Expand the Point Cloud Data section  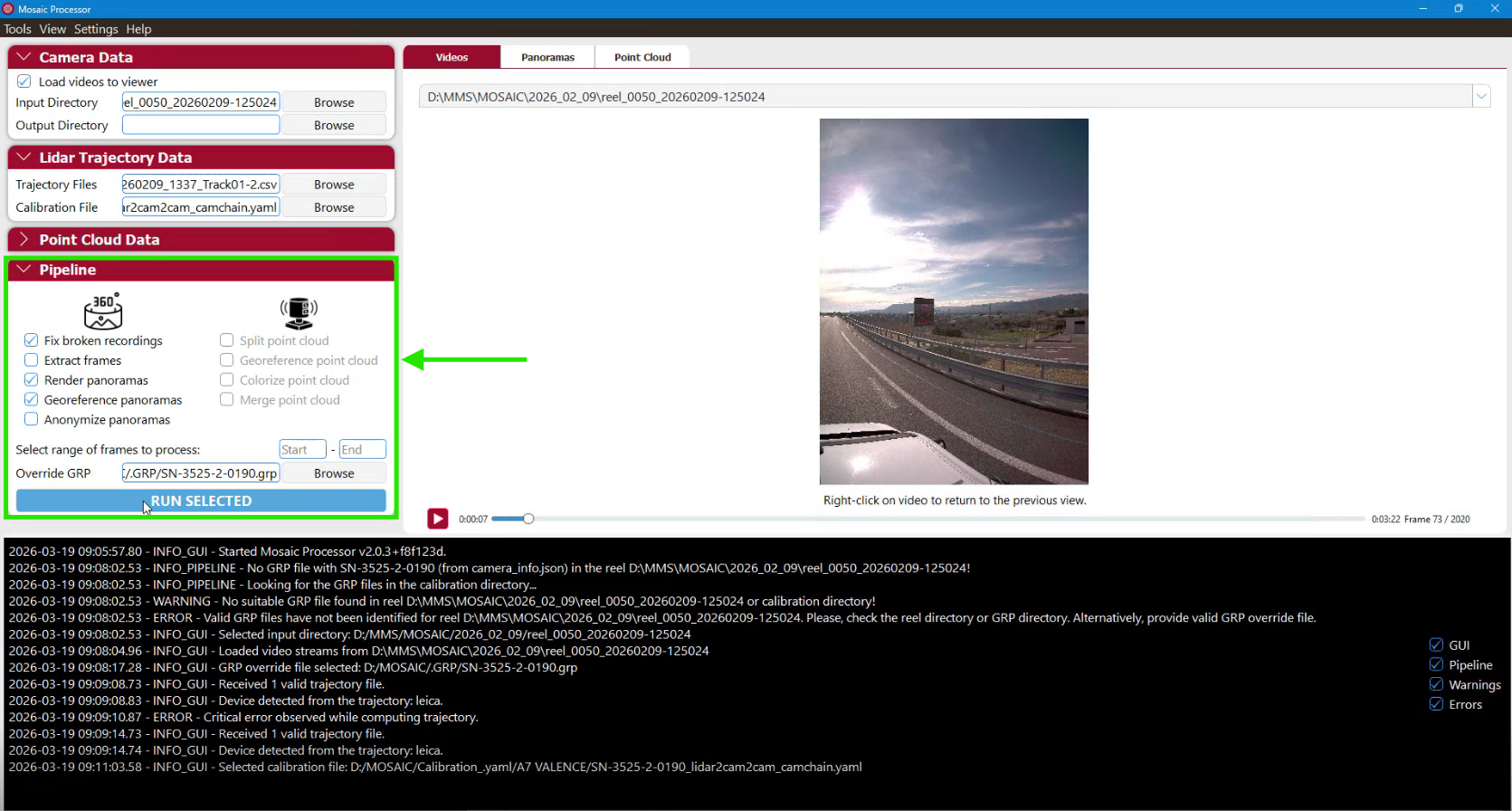coord(24,240)
